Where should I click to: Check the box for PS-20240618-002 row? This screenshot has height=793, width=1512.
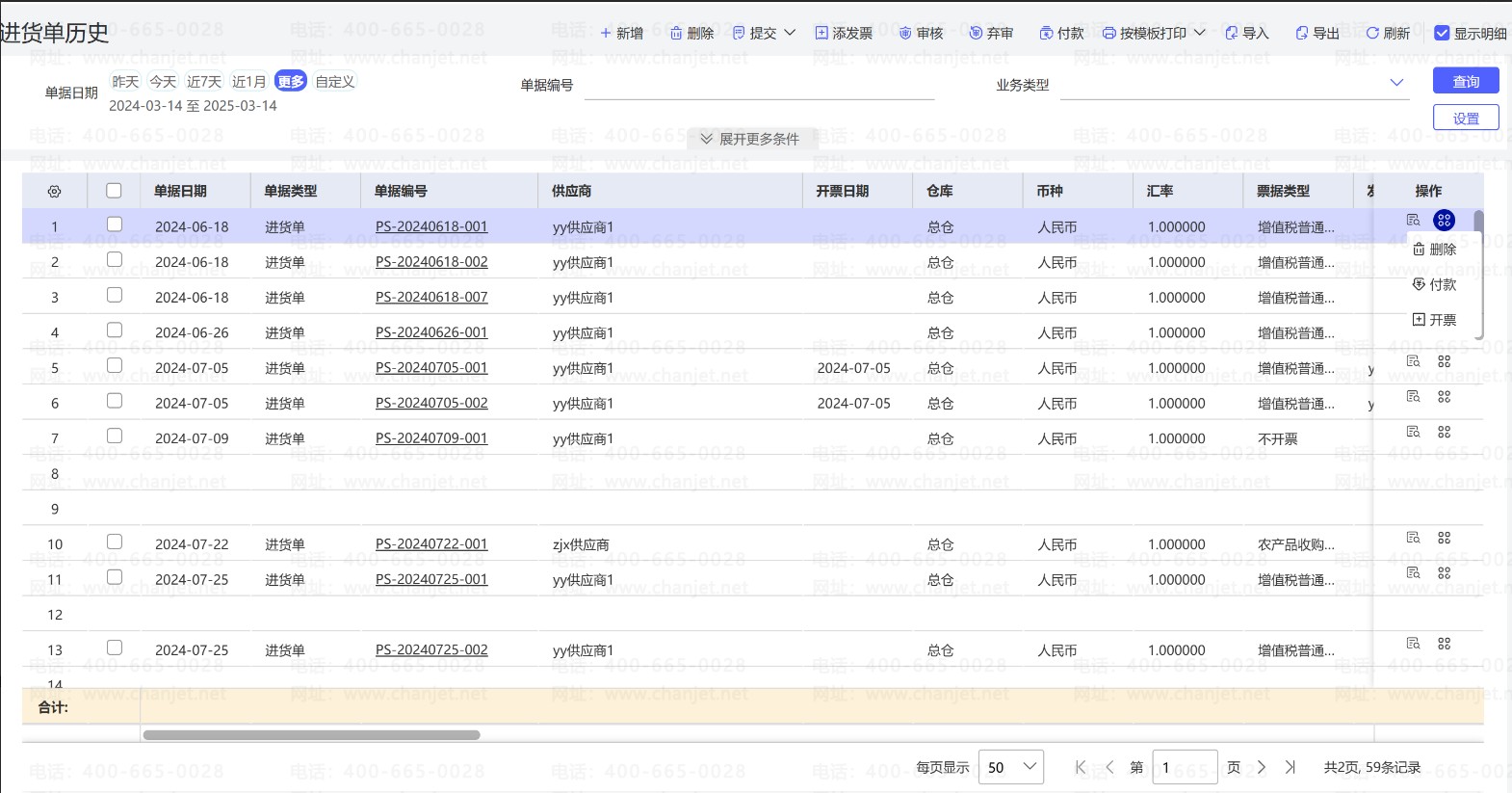pos(115,259)
